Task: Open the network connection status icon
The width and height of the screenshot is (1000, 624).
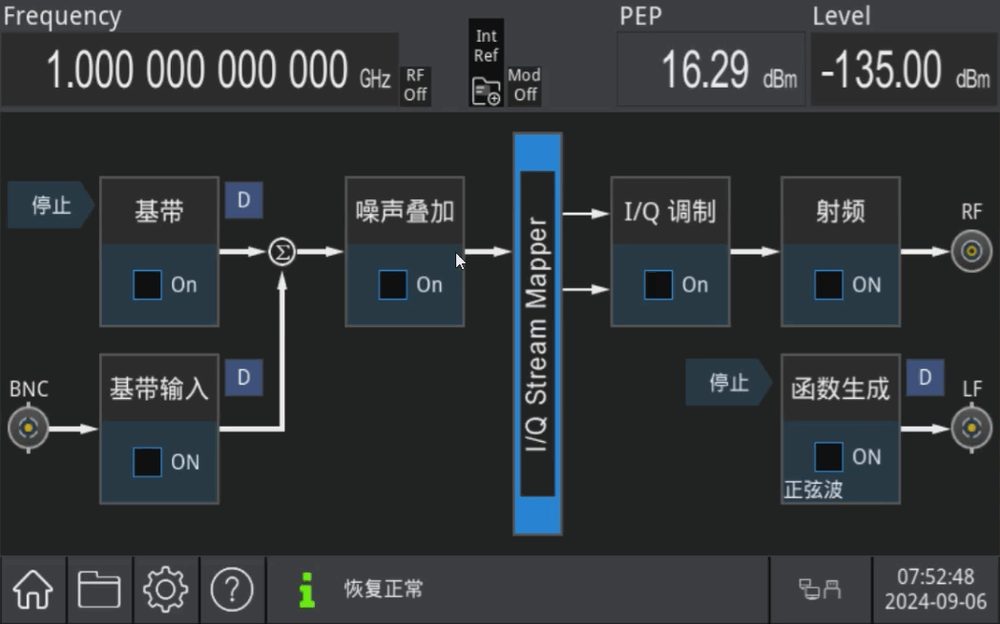Action: 820,588
